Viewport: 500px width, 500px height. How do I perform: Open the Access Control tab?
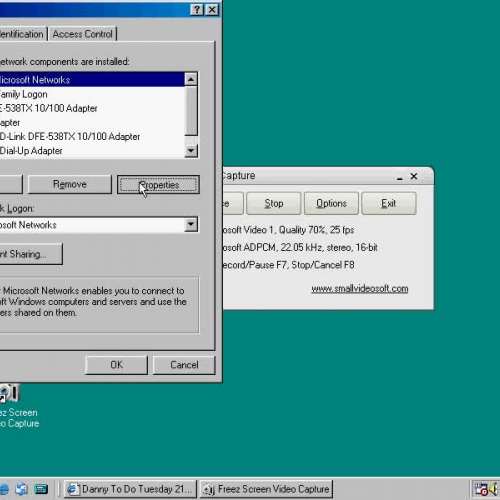pos(82,34)
